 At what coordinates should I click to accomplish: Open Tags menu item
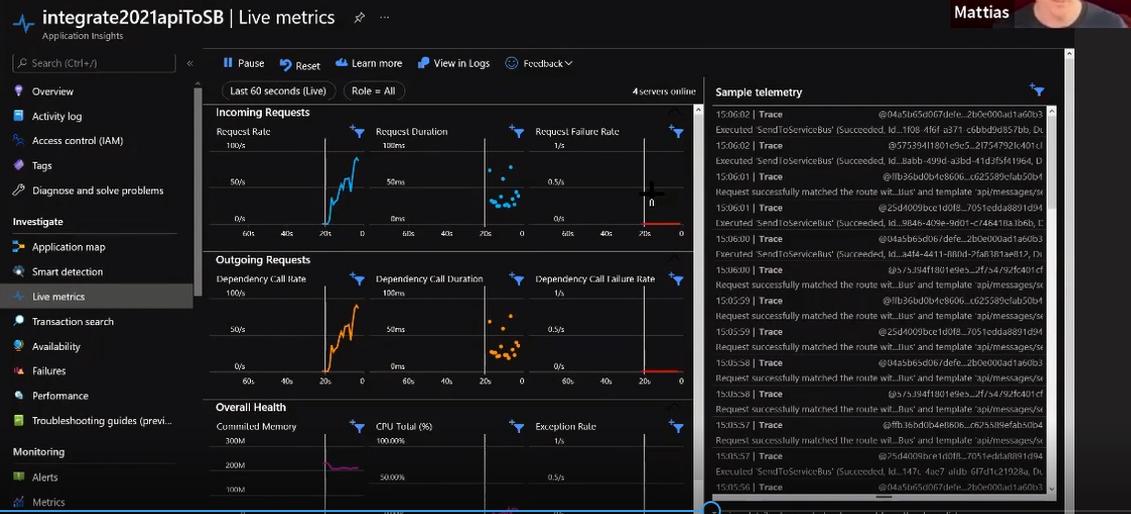click(42, 165)
